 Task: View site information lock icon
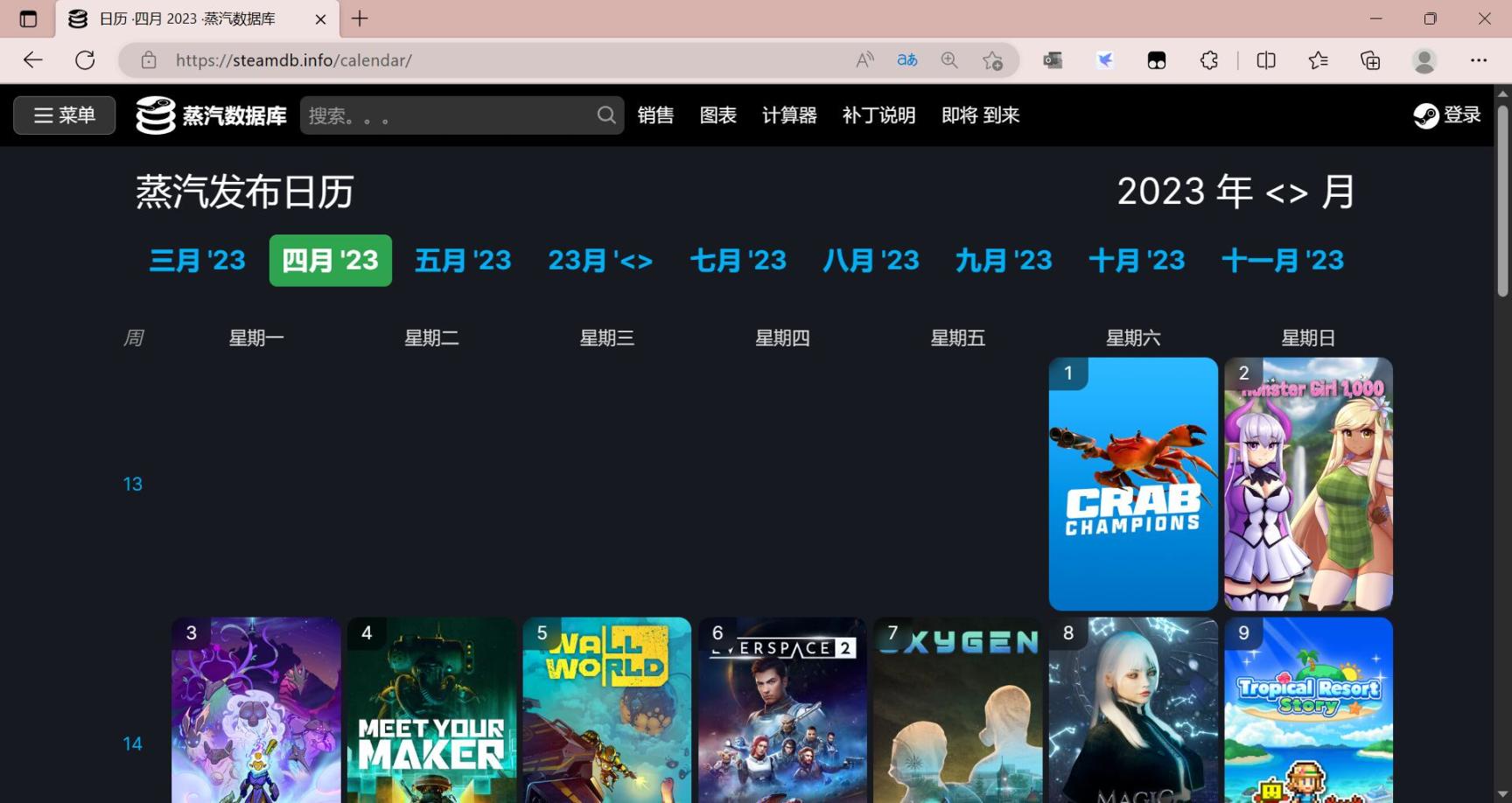[149, 60]
